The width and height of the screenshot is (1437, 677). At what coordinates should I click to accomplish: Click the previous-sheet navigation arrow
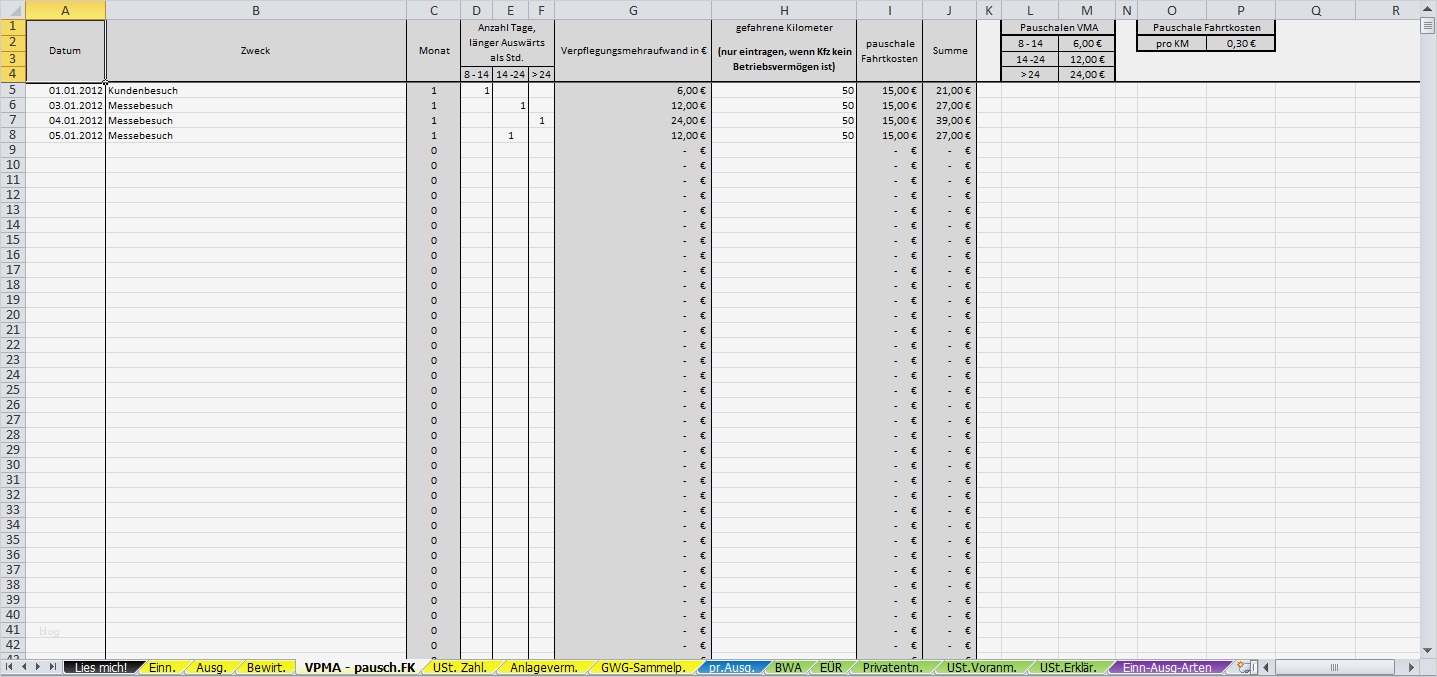[x=26, y=666]
